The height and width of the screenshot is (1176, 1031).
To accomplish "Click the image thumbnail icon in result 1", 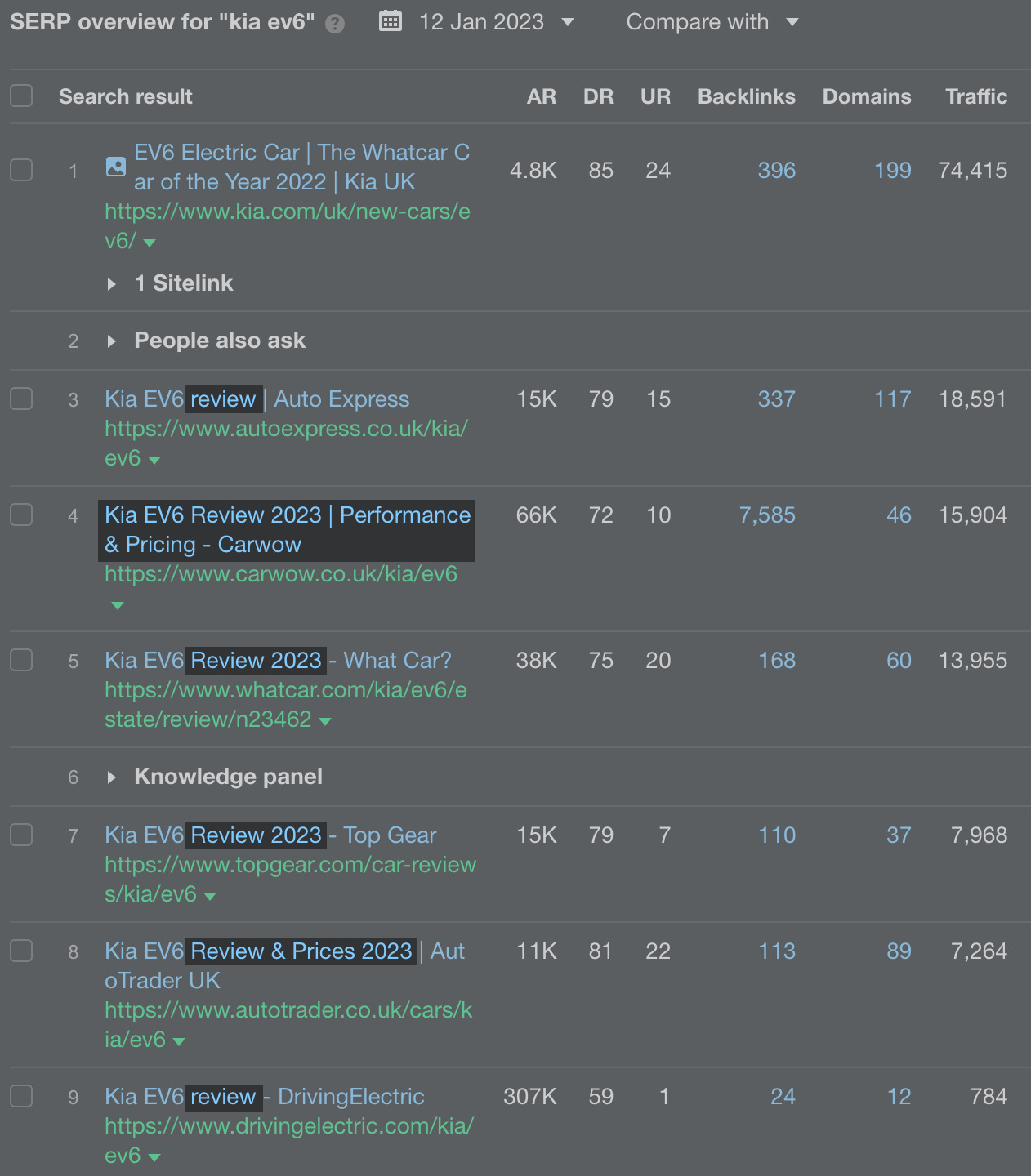I will click(116, 167).
